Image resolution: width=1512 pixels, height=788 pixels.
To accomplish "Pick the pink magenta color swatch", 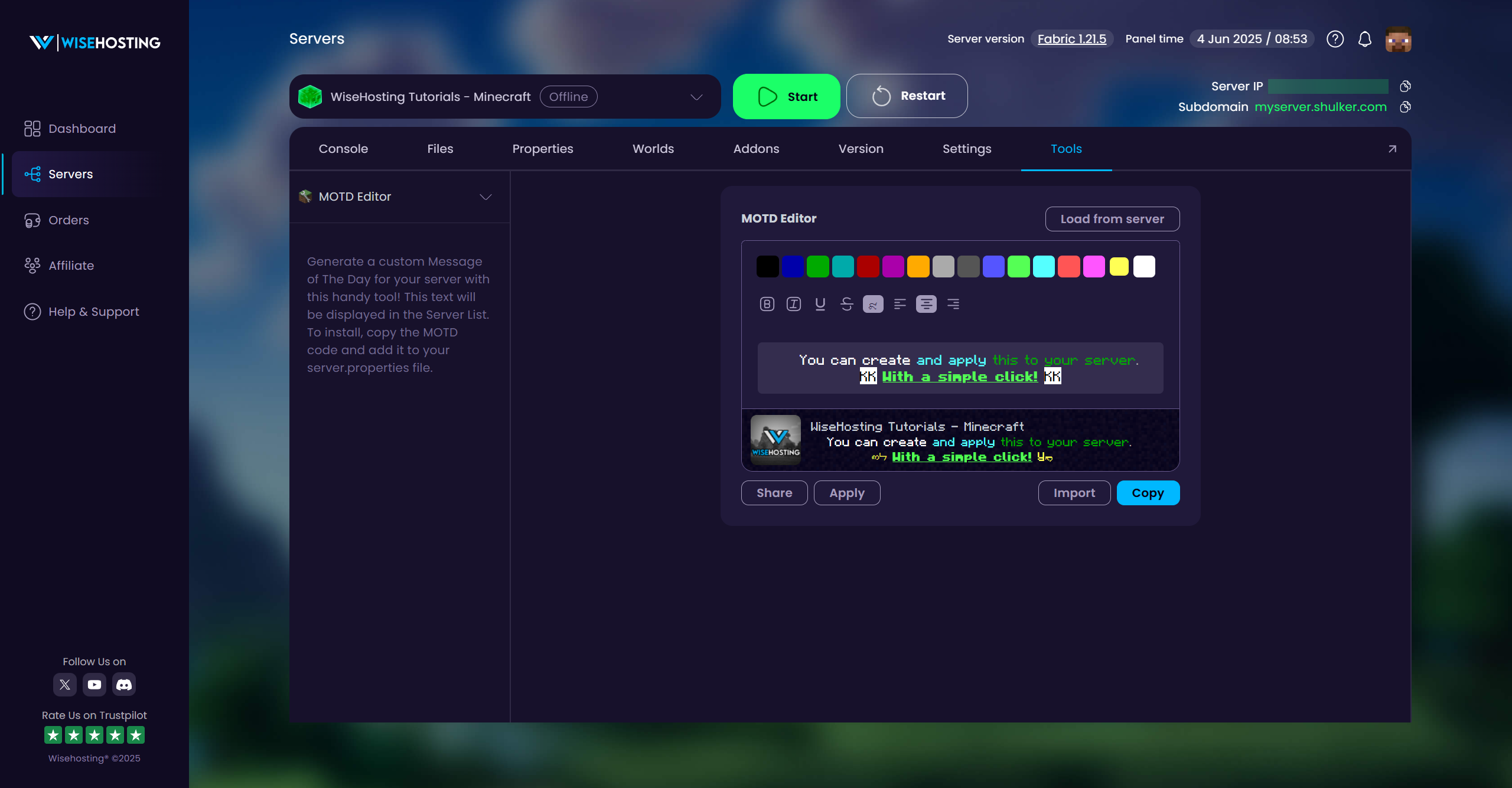I will (1094, 266).
